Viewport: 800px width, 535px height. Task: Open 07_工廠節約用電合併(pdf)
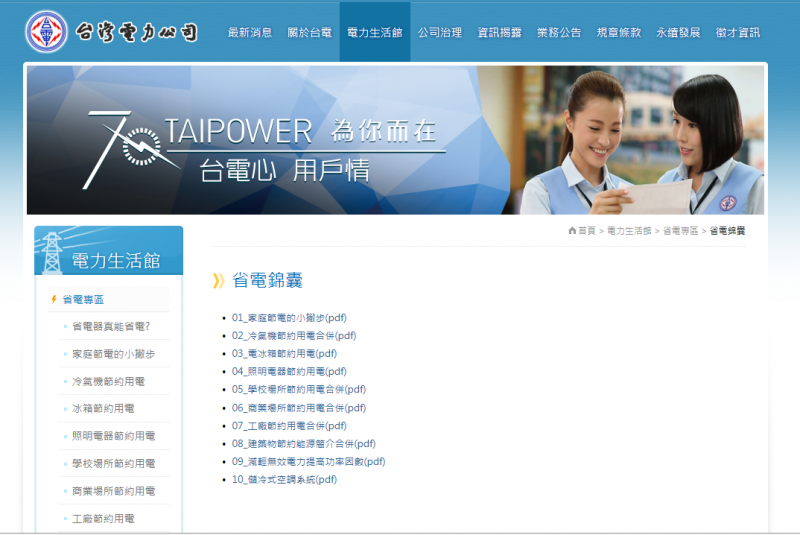point(289,425)
